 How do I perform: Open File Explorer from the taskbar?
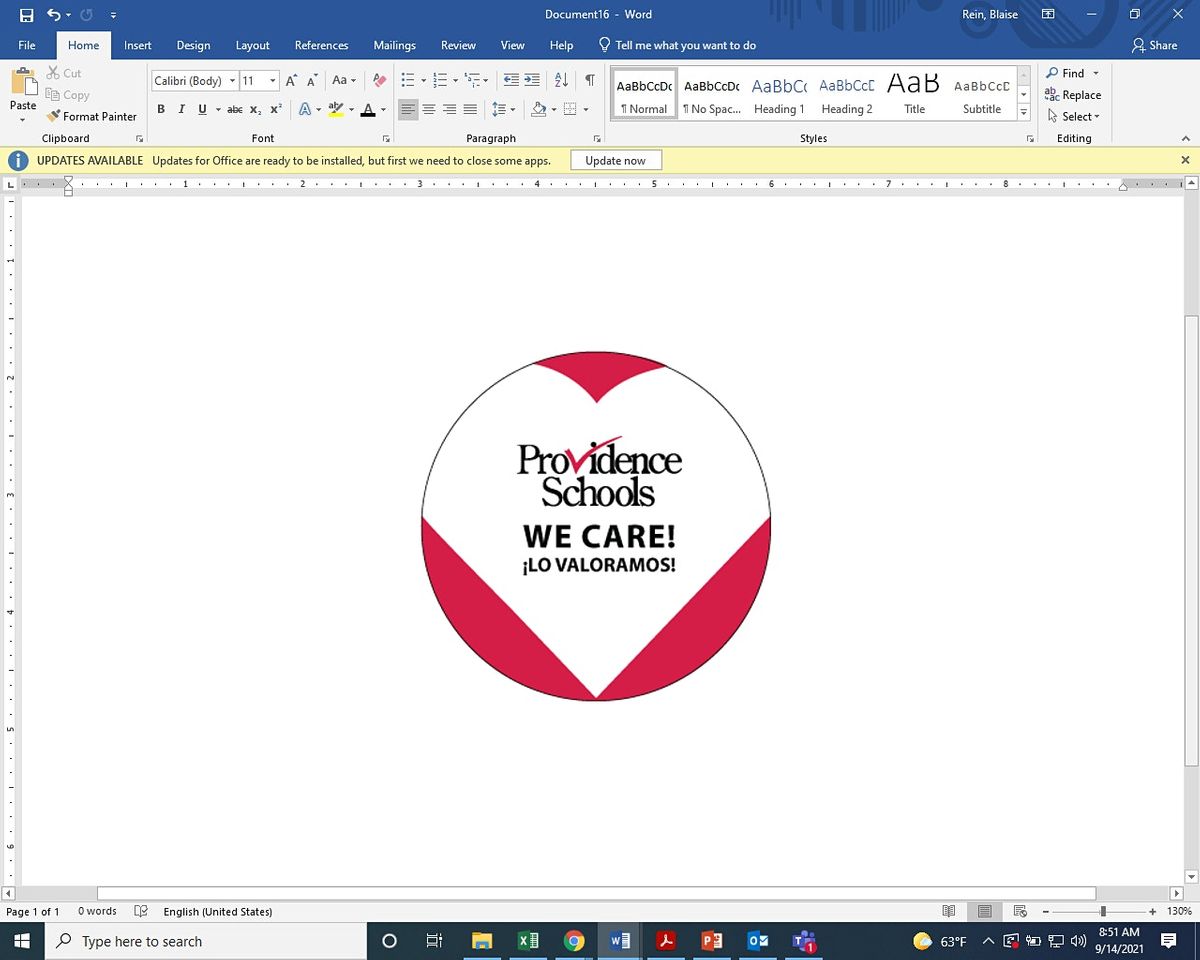[482, 941]
